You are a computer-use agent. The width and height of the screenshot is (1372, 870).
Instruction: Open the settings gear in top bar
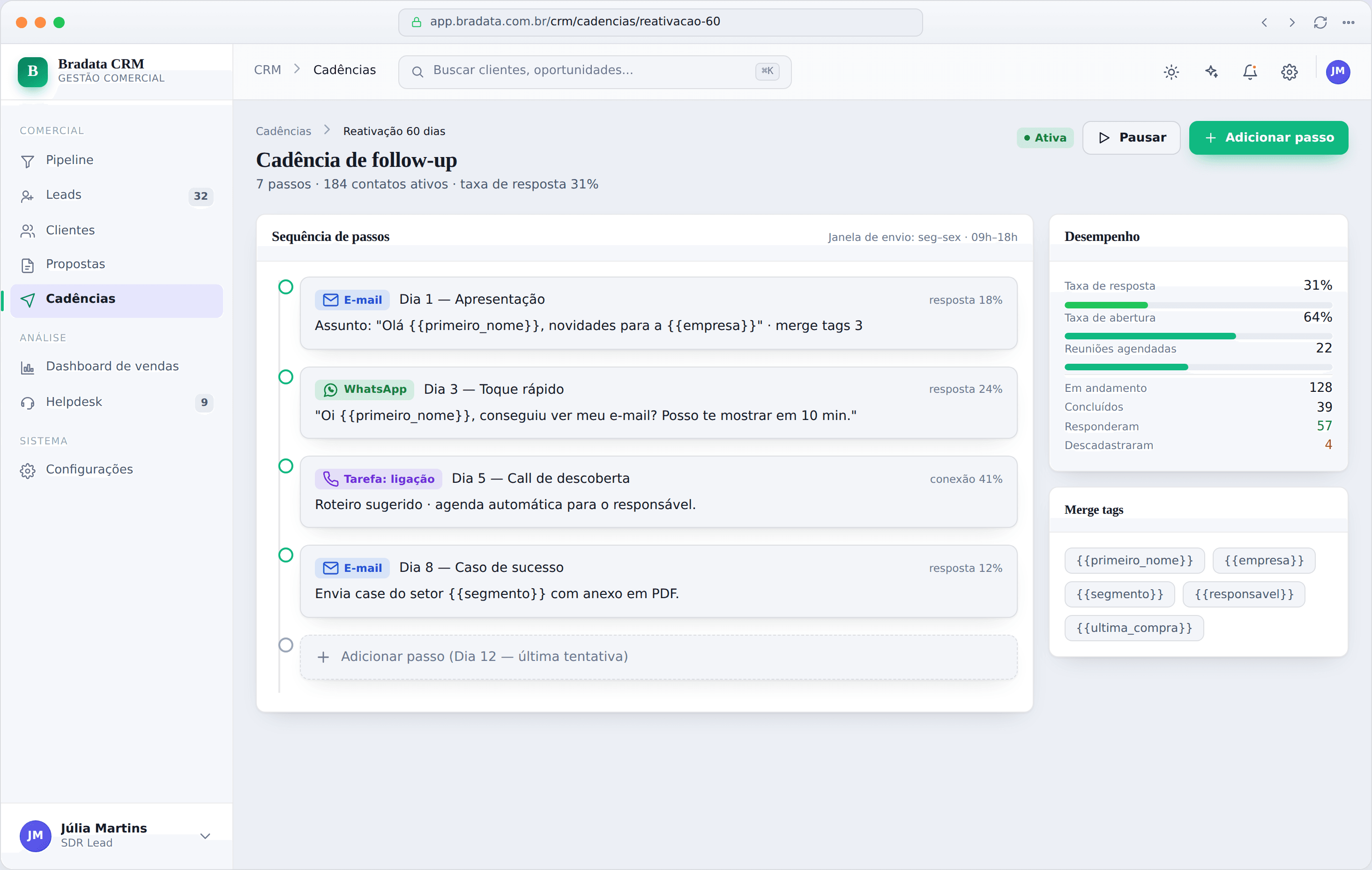(x=1290, y=72)
